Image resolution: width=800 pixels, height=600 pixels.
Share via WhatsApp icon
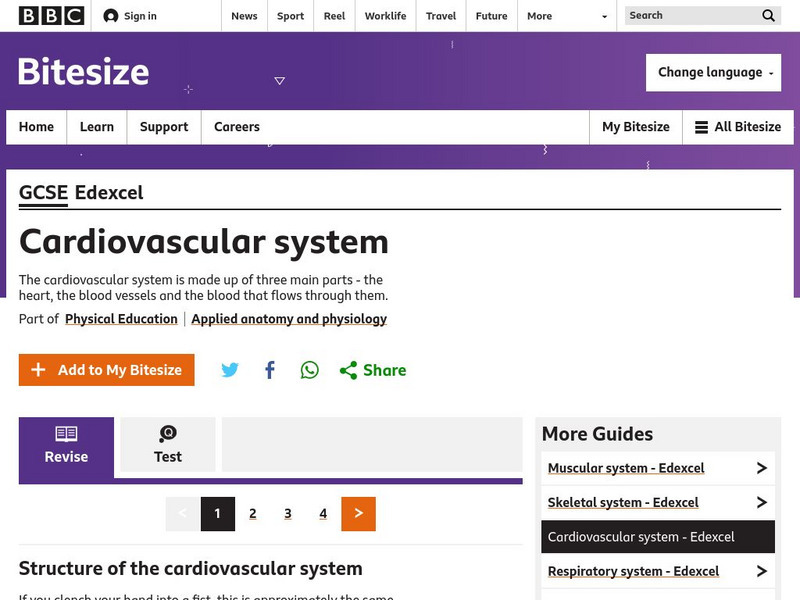pos(309,369)
